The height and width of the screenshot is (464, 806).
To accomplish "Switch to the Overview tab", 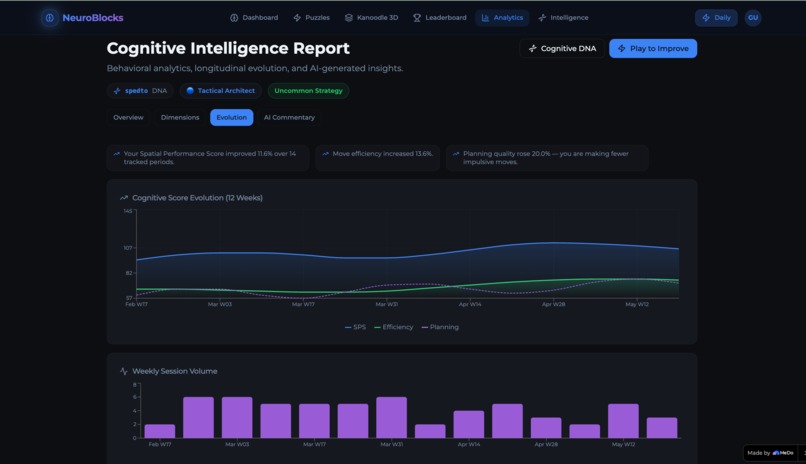I will click(129, 117).
